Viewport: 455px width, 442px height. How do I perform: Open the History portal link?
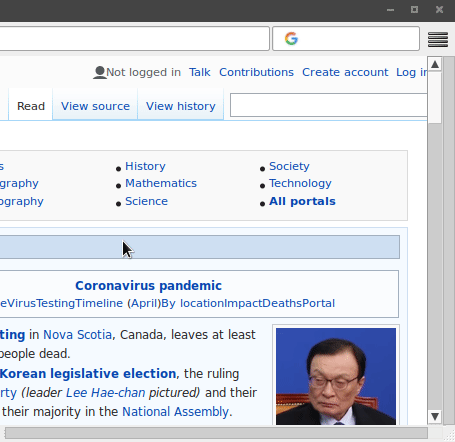(145, 166)
